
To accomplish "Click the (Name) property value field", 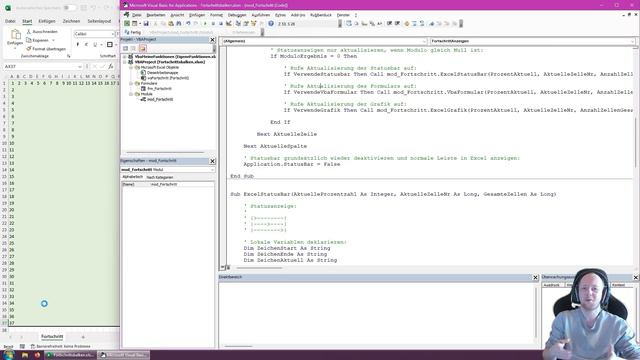I will (182, 184).
